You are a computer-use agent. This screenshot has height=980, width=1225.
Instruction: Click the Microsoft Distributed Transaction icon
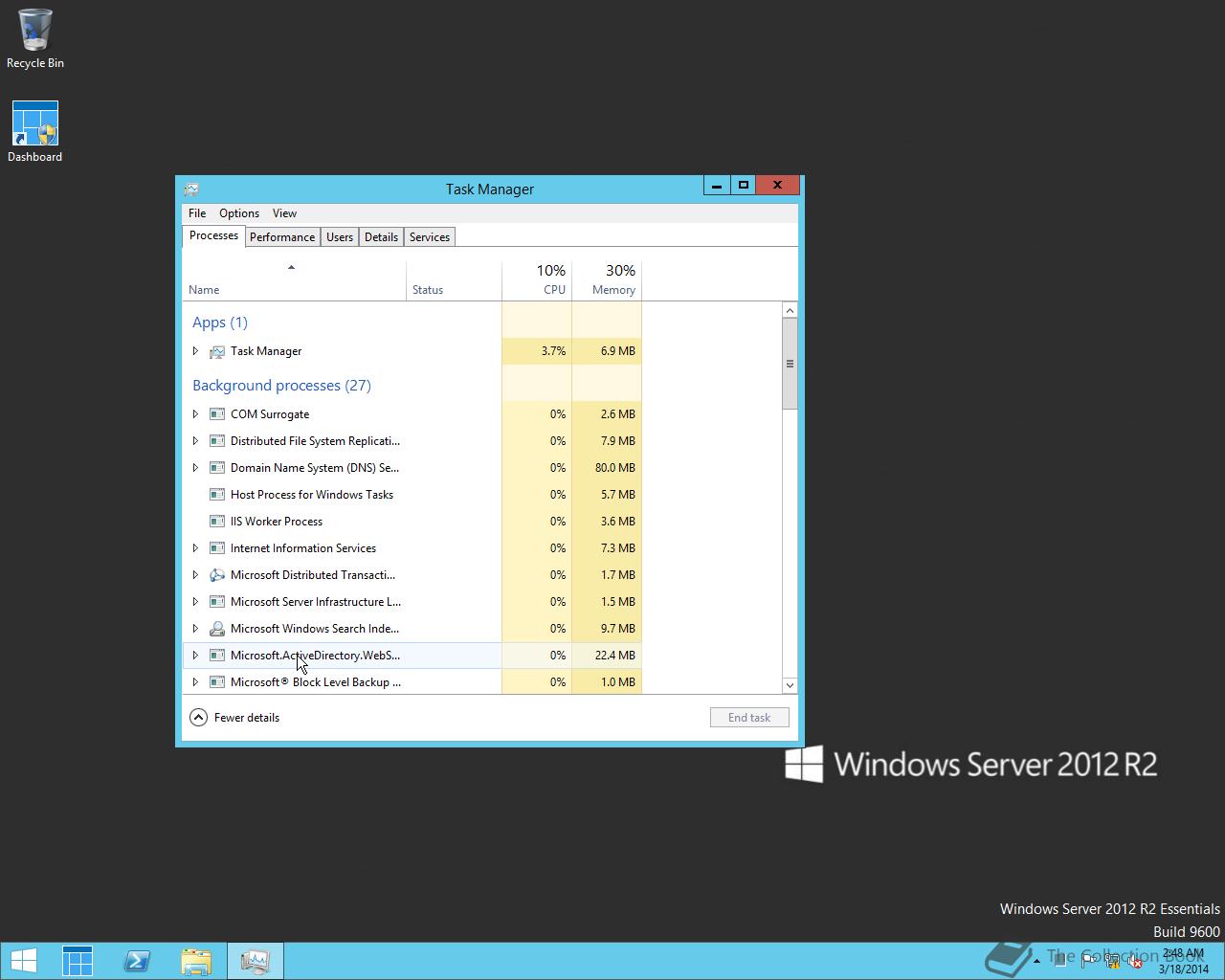point(217,575)
